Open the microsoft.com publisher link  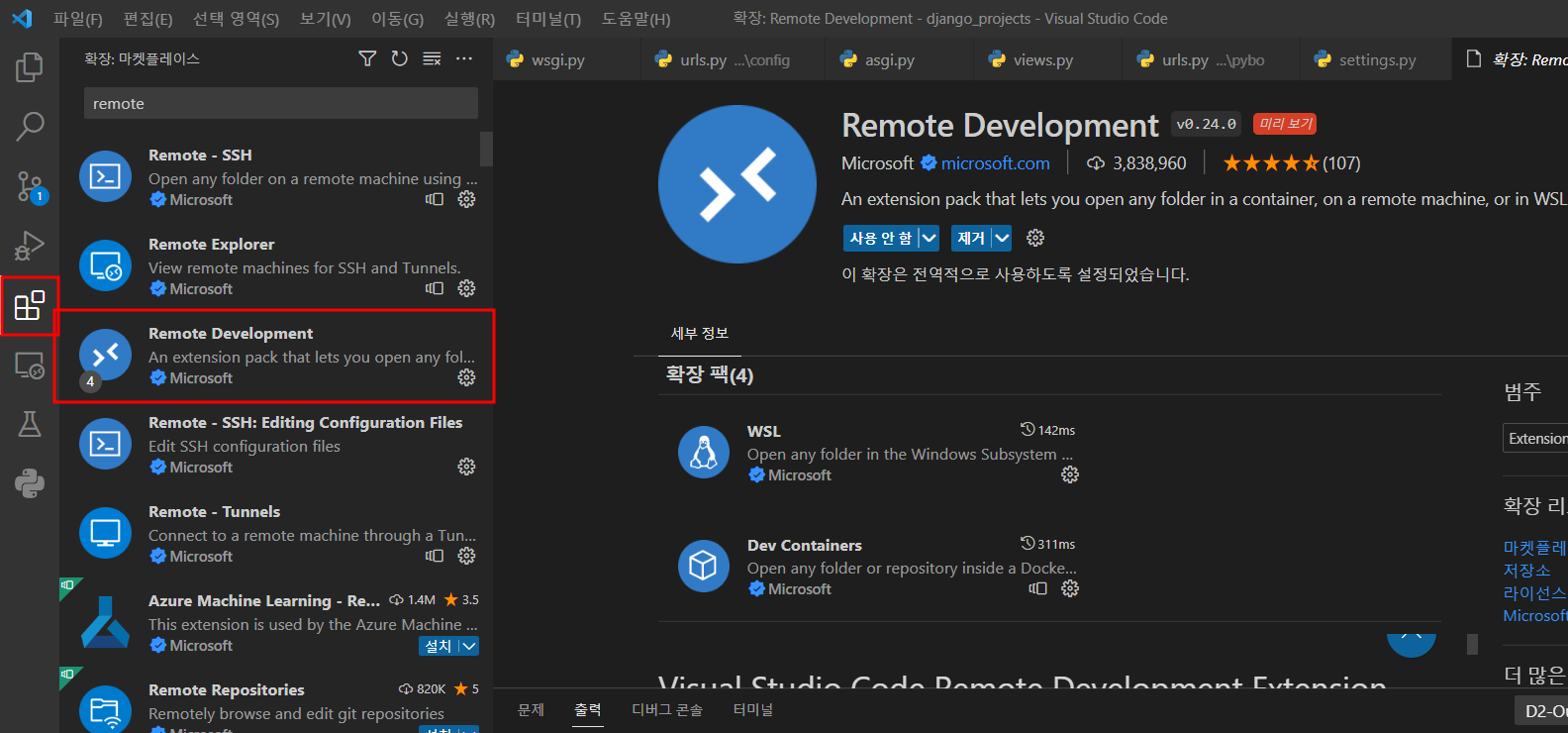click(995, 163)
